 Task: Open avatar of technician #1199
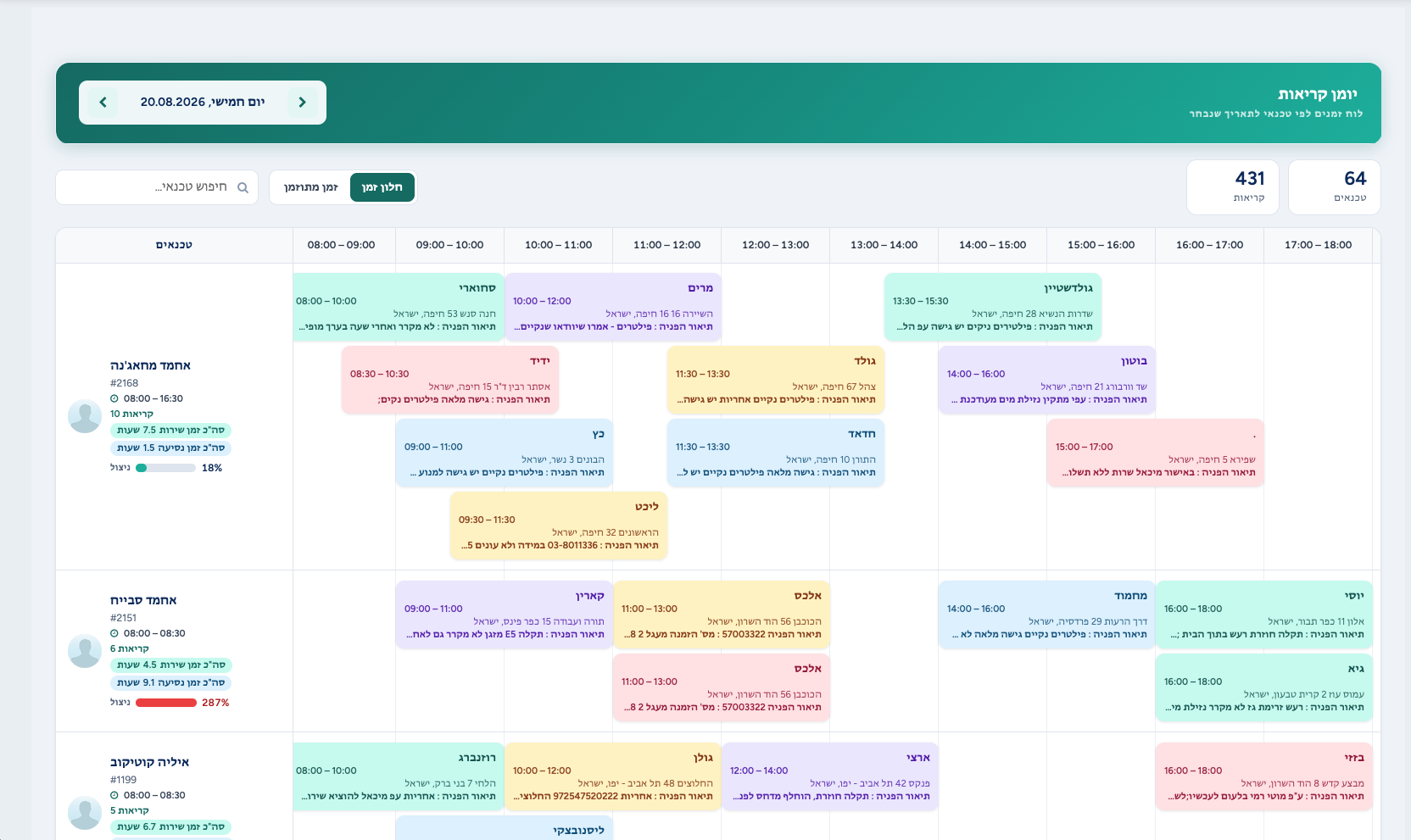[x=85, y=813]
